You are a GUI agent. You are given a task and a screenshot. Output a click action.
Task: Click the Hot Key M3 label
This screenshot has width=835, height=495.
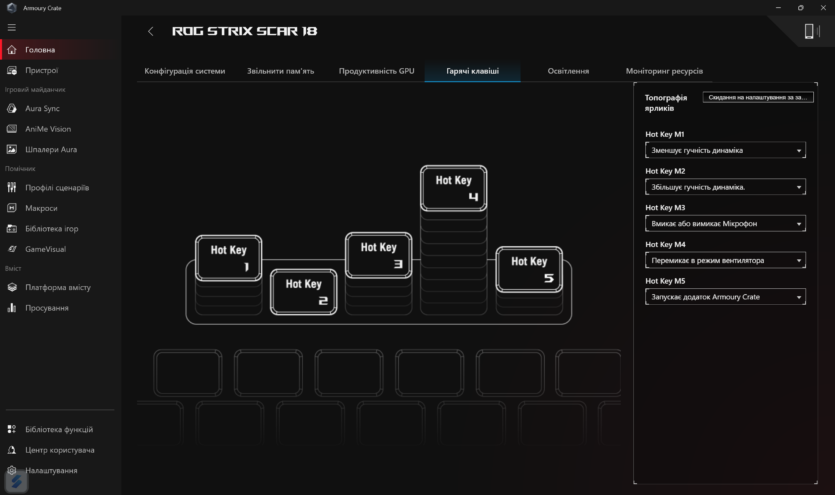point(665,208)
